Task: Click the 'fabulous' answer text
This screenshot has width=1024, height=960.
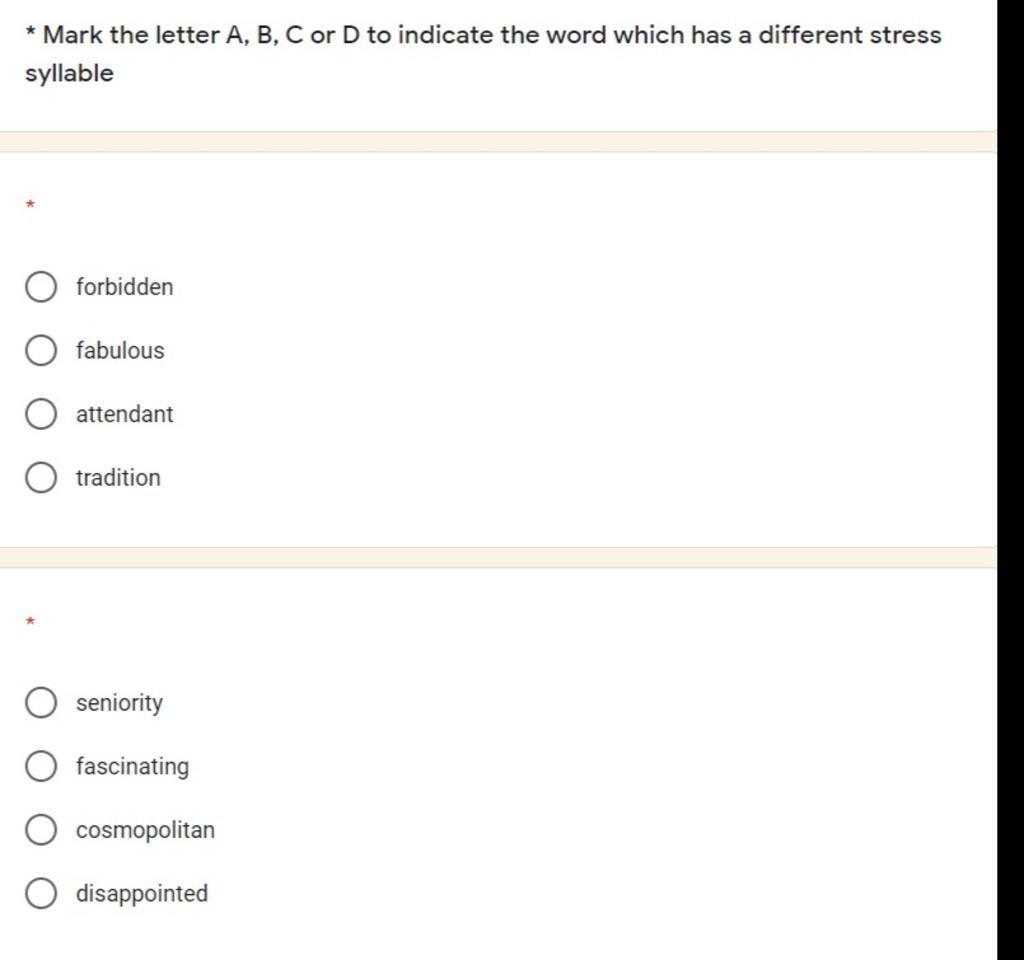Action: [x=120, y=350]
